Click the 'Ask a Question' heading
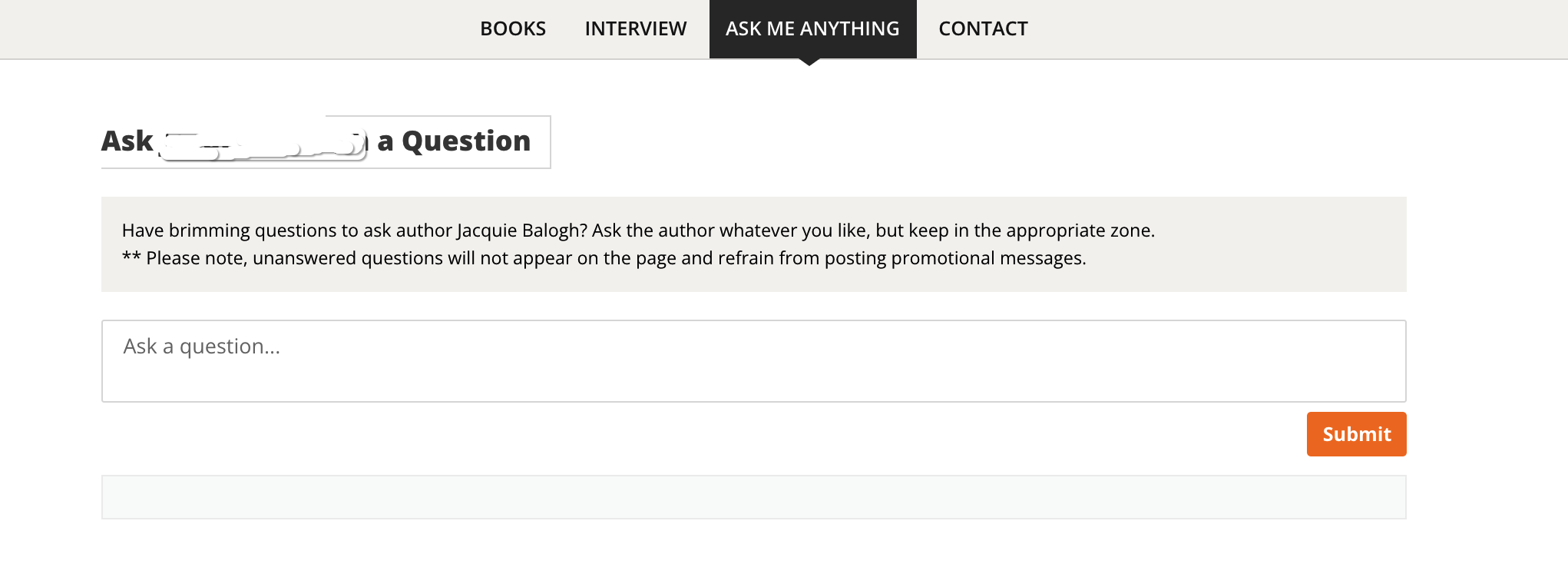This screenshot has width=1568, height=564. pyautogui.click(x=326, y=141)
